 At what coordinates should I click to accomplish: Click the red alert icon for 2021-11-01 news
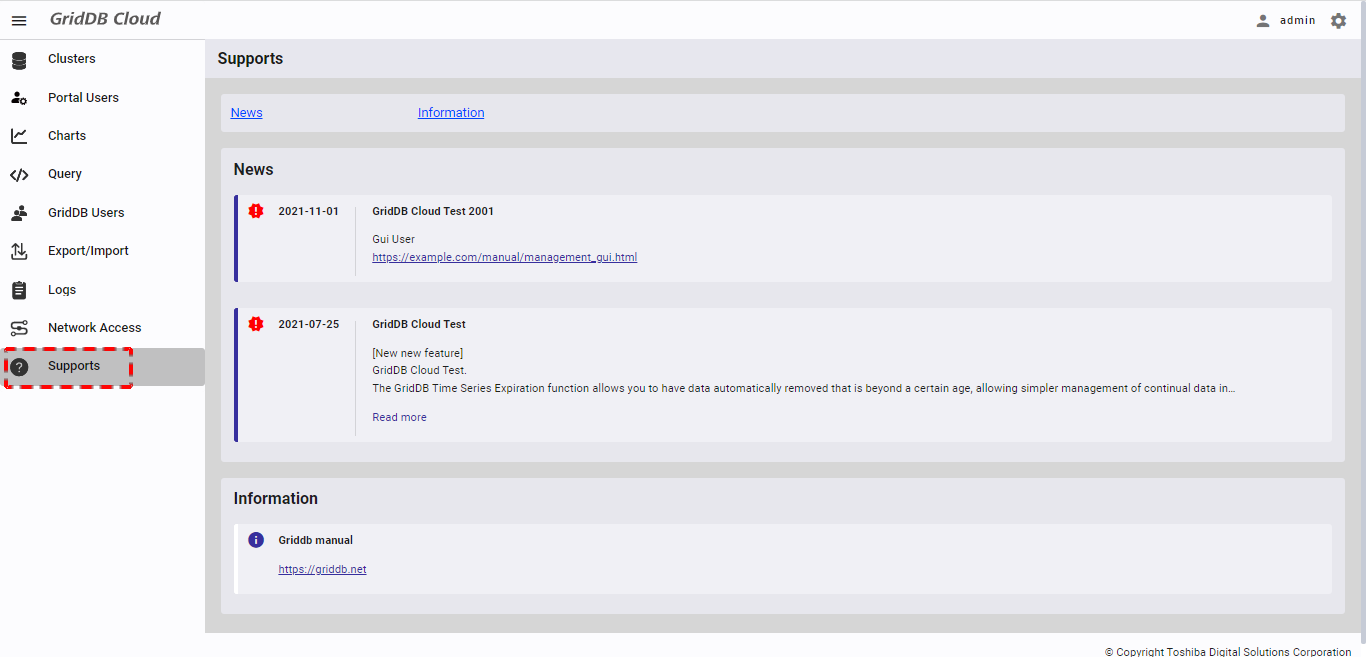coord(256,211)
